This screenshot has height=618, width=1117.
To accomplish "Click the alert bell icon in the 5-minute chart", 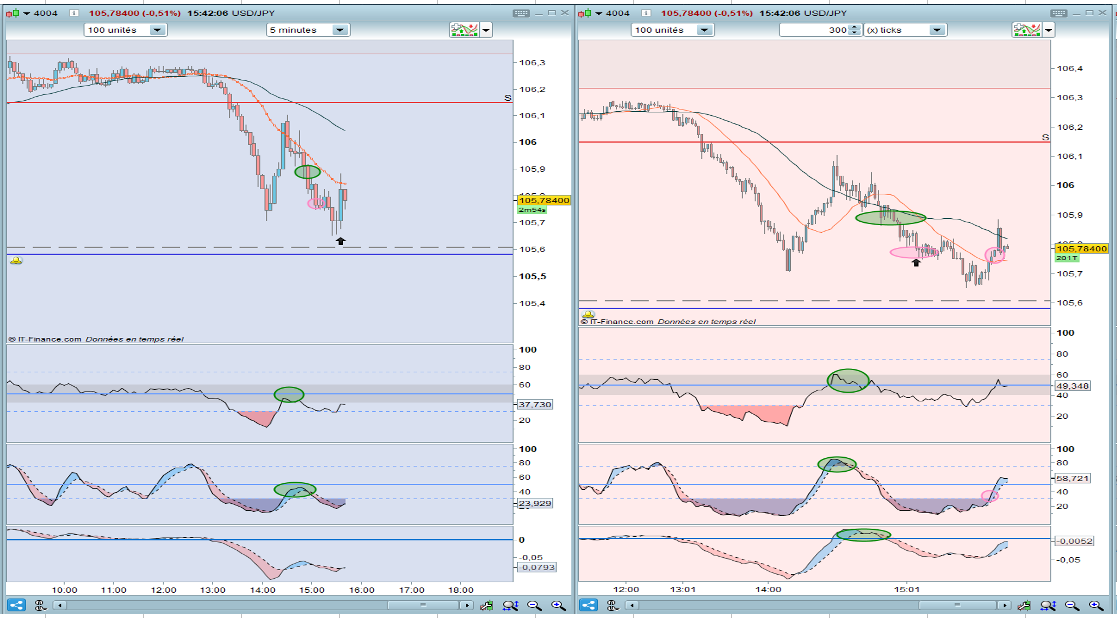I will click(16, 261).
